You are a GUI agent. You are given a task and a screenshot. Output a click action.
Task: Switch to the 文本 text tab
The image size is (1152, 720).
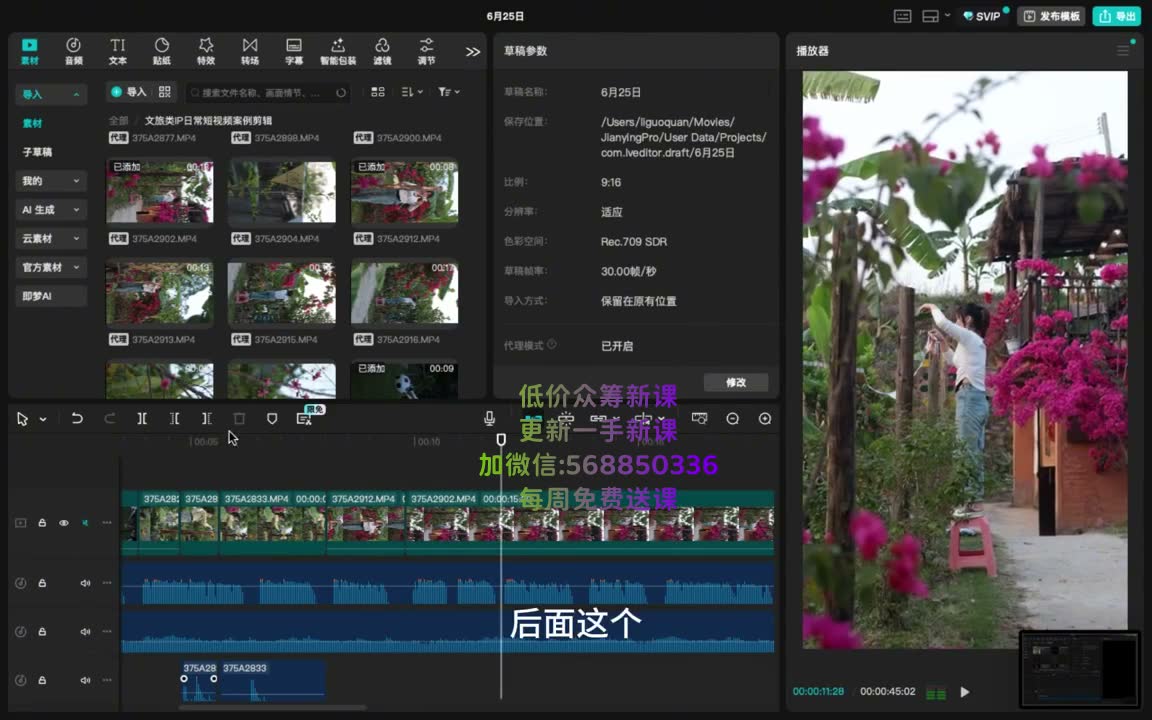[118, 51]
